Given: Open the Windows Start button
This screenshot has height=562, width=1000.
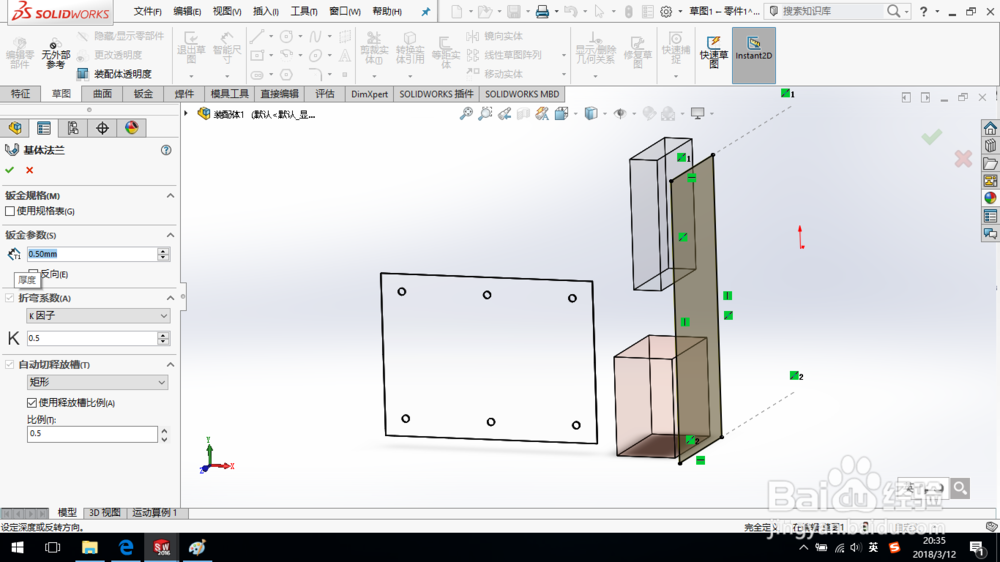Looking at the screenshot, I should coord(17,547).
